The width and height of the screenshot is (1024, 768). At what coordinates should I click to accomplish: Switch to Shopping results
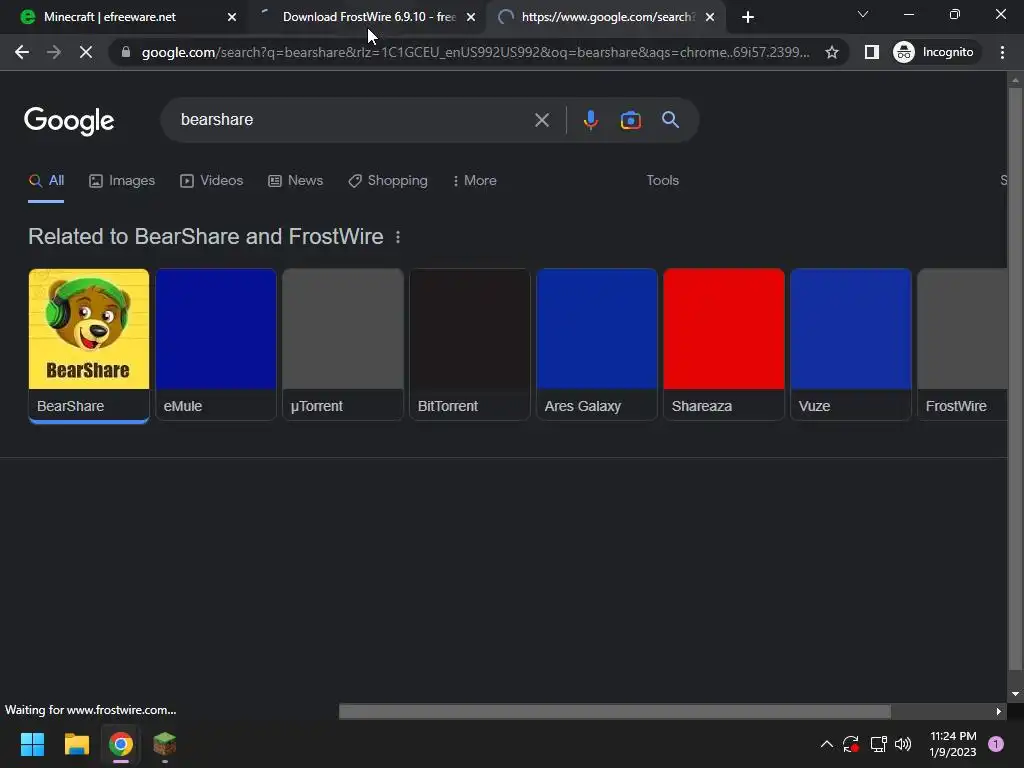point(388,181)
